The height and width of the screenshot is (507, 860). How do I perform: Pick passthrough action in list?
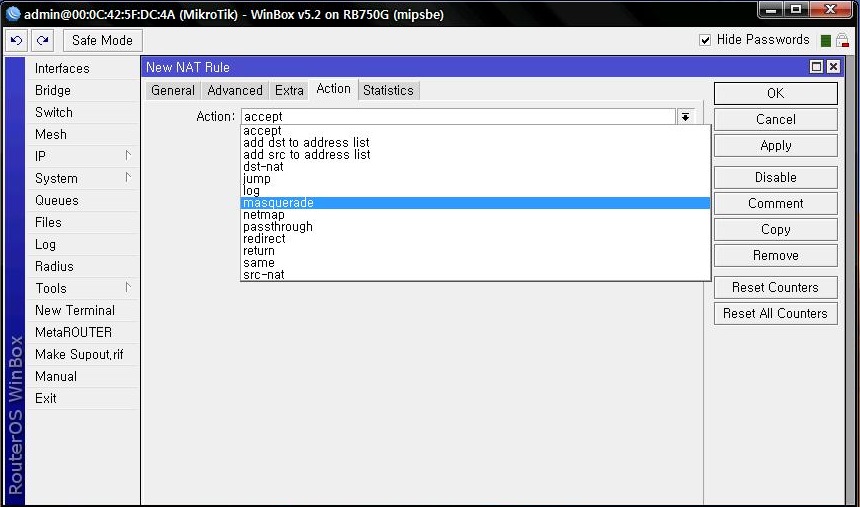click(x=476, y=227)
